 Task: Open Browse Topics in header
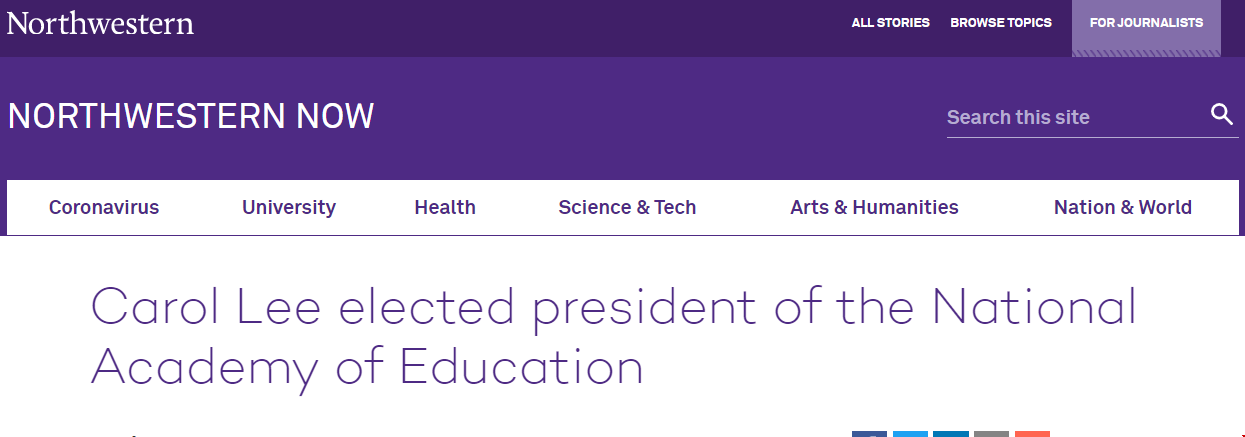click(1001, 22)
